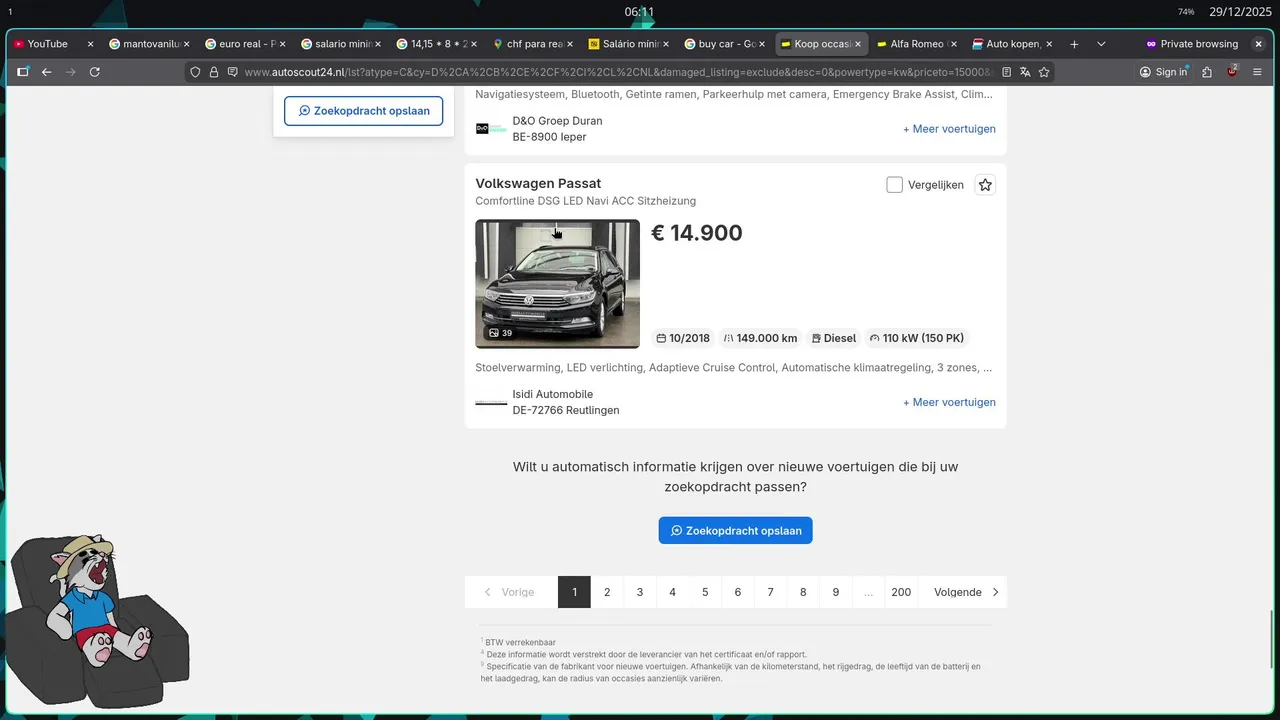Image resolution: width=1280 pixels, height=720 pixels.
Task: Switch to the 'buy car' Google tab
Action: coord(724,44)
